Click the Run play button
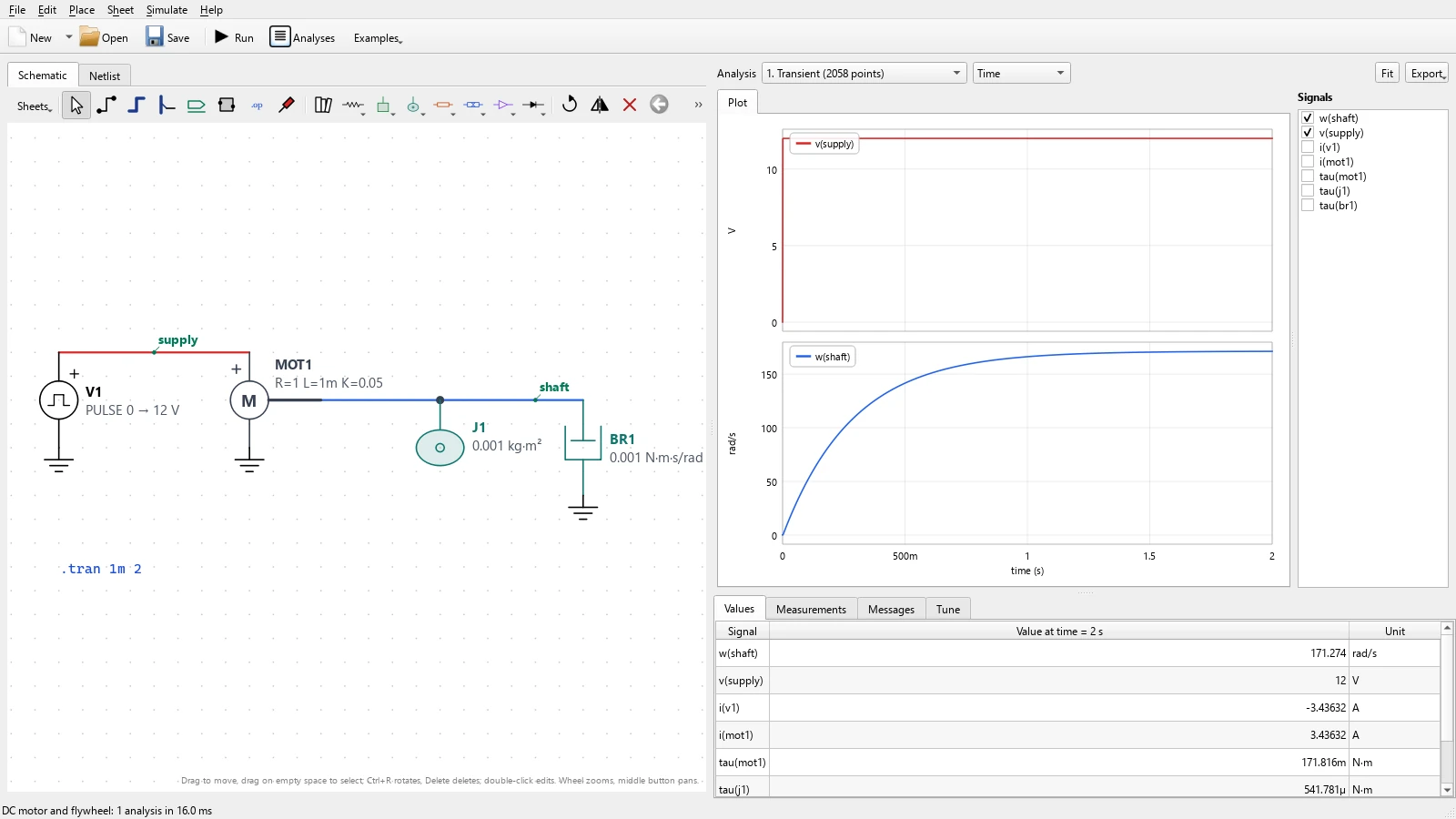This screenshot has height=819, width=1456. 234,37
